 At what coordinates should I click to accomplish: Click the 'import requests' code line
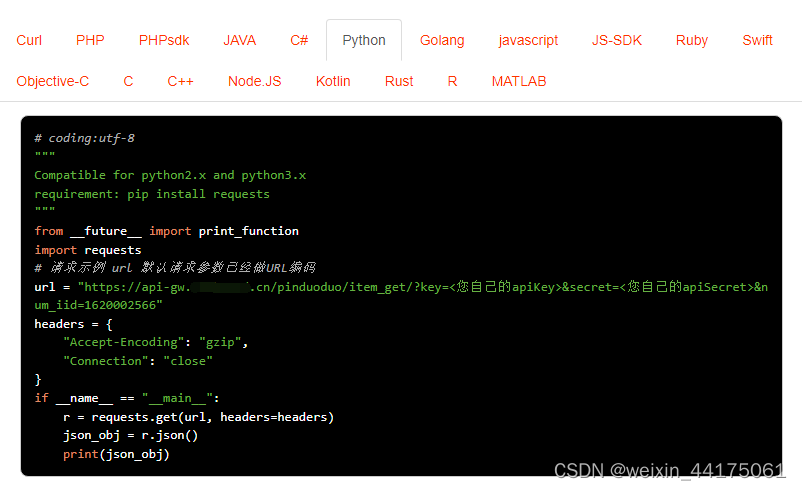point(87,250)
